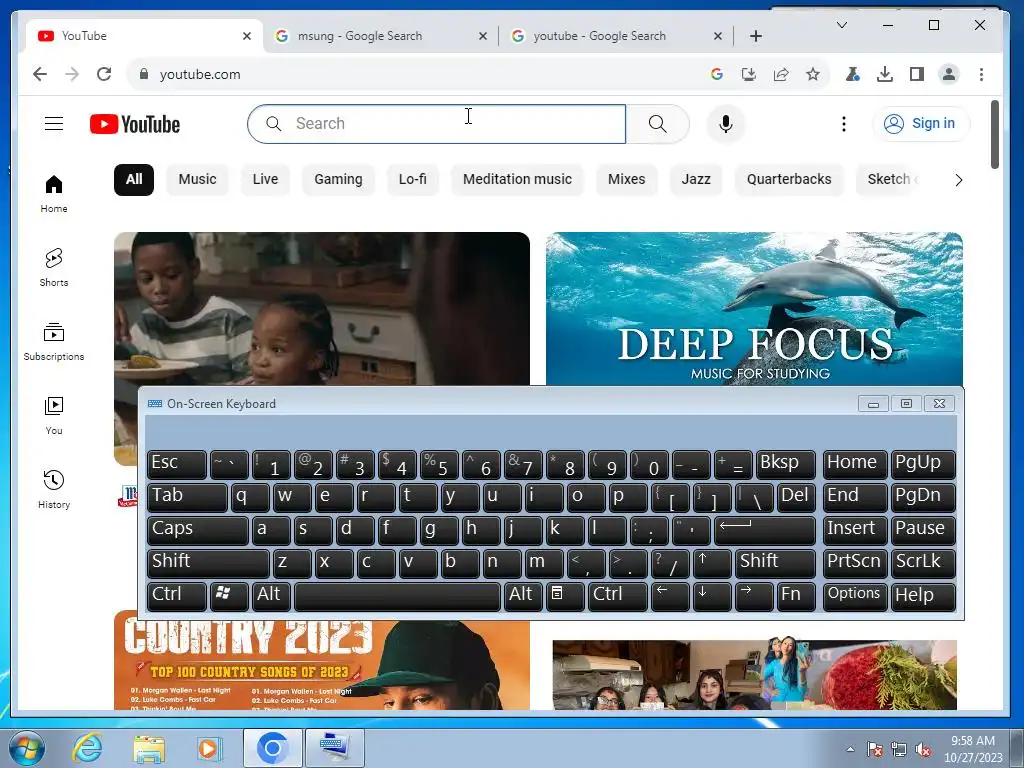Click the Sign in button
The image size is (1024, 768).
point(921,123)
